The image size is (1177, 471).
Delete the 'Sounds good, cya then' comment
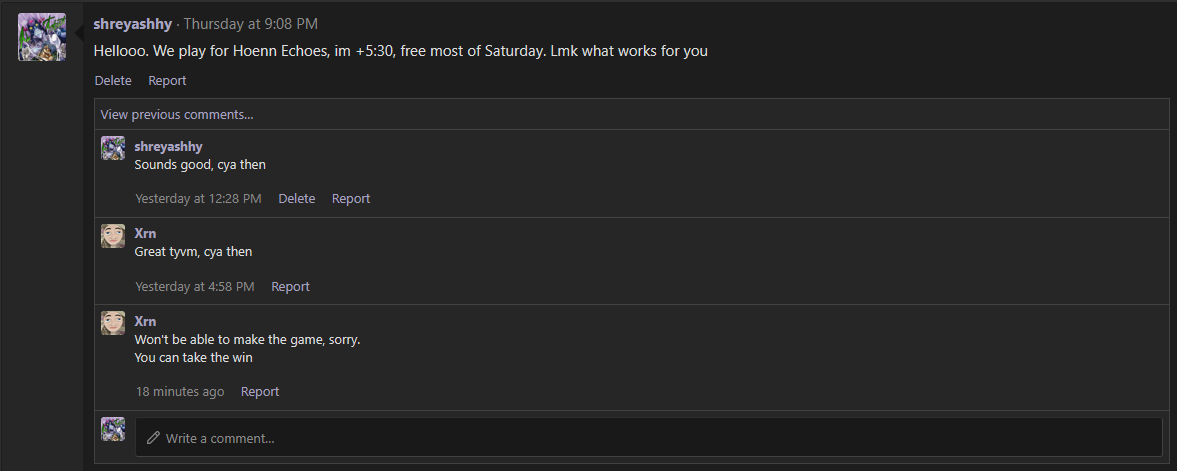click(296, 198)
